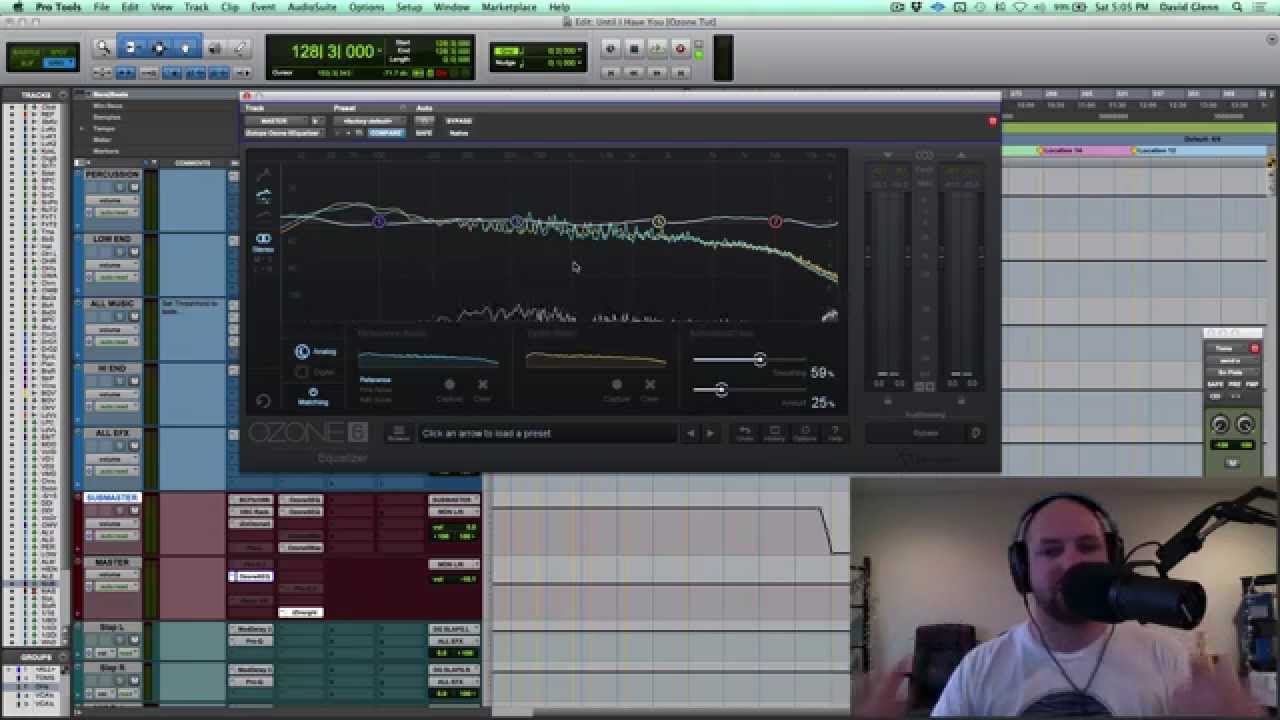The height and width of the screenshot is (720, 1280).
Task: Select the Selector tool in the toolbar
Action: [x=158, y=47]
